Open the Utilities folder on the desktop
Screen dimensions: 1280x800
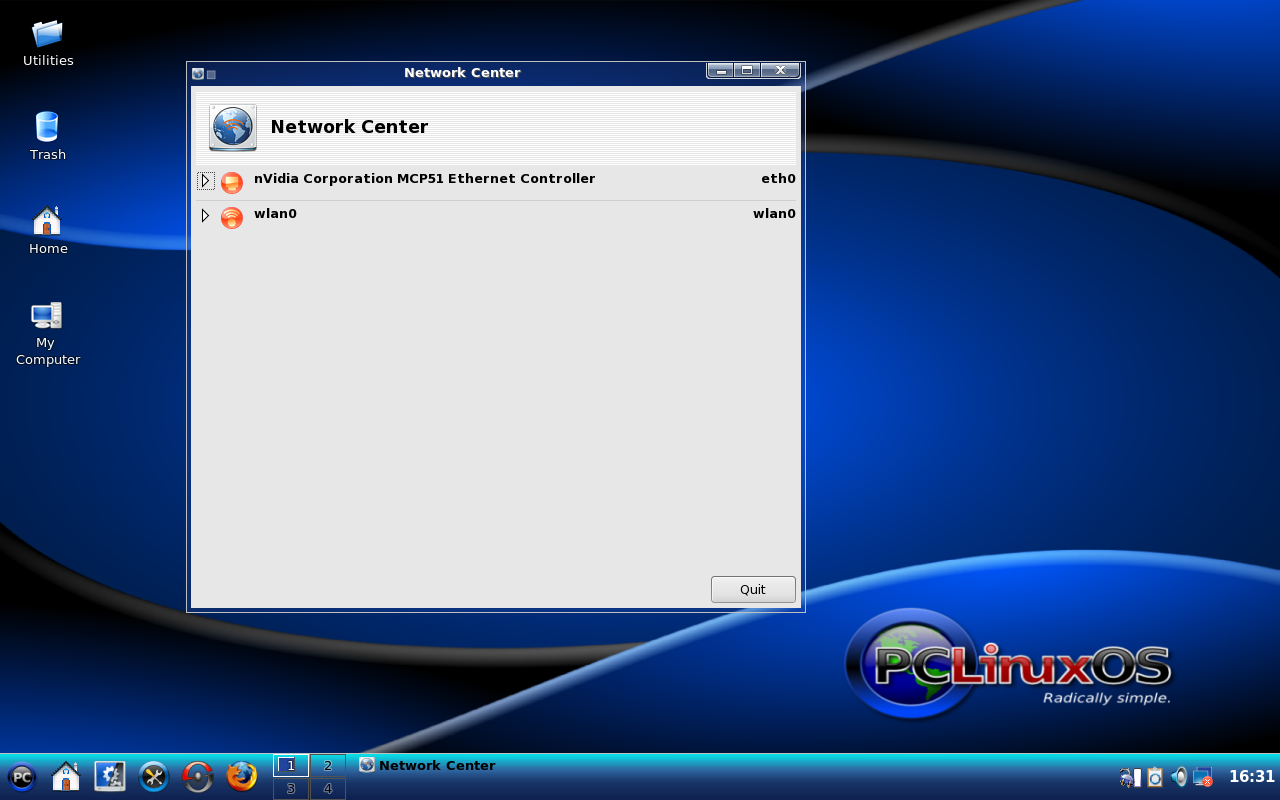coord(48,44)
